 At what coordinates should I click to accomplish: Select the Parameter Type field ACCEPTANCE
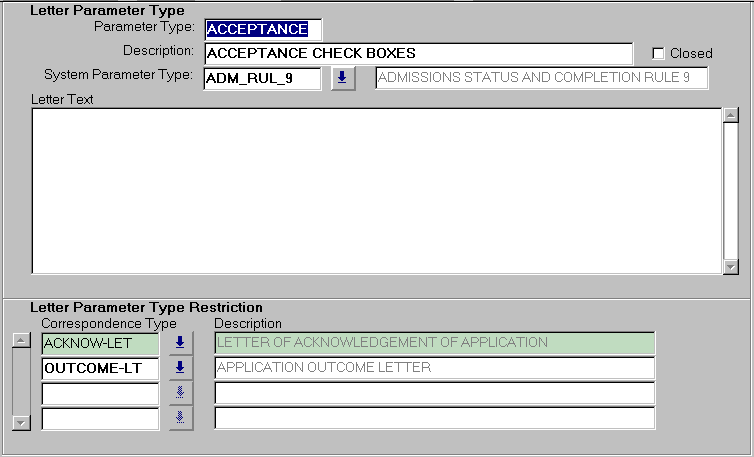coord(262,29)
